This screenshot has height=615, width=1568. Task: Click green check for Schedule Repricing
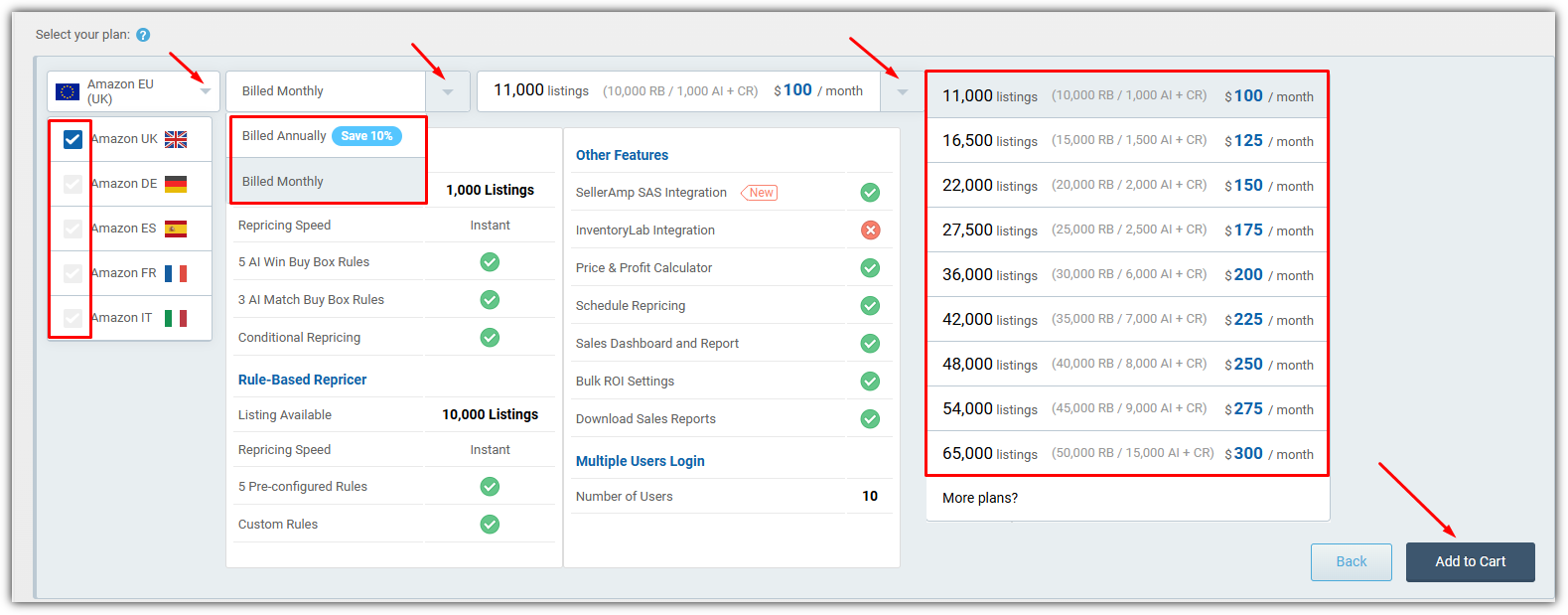[x=870, y=306]
